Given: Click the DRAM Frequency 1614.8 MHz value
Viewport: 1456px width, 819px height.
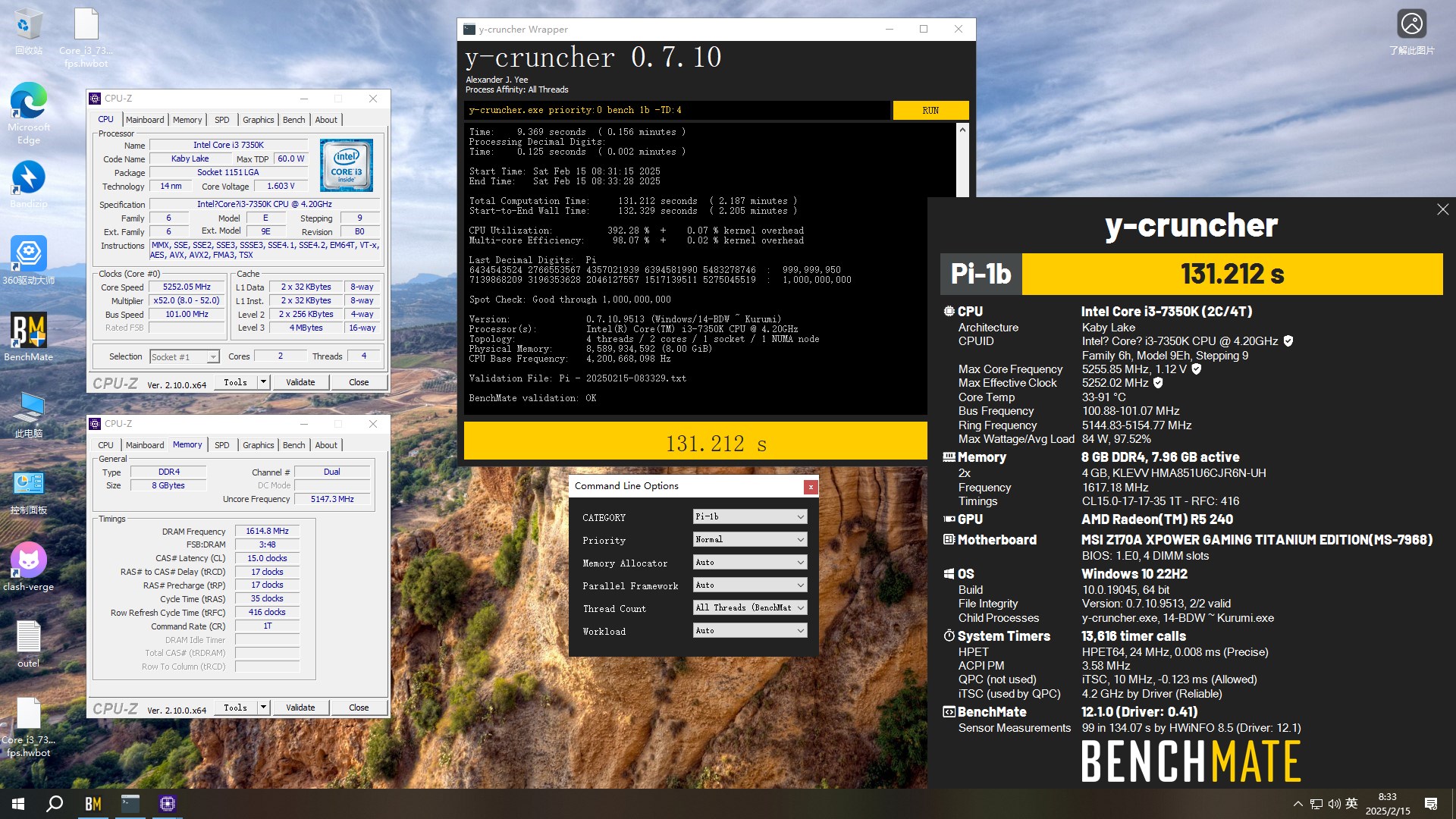Looking at the screenshot, I should pyautogui.click(x=267, y=532).
